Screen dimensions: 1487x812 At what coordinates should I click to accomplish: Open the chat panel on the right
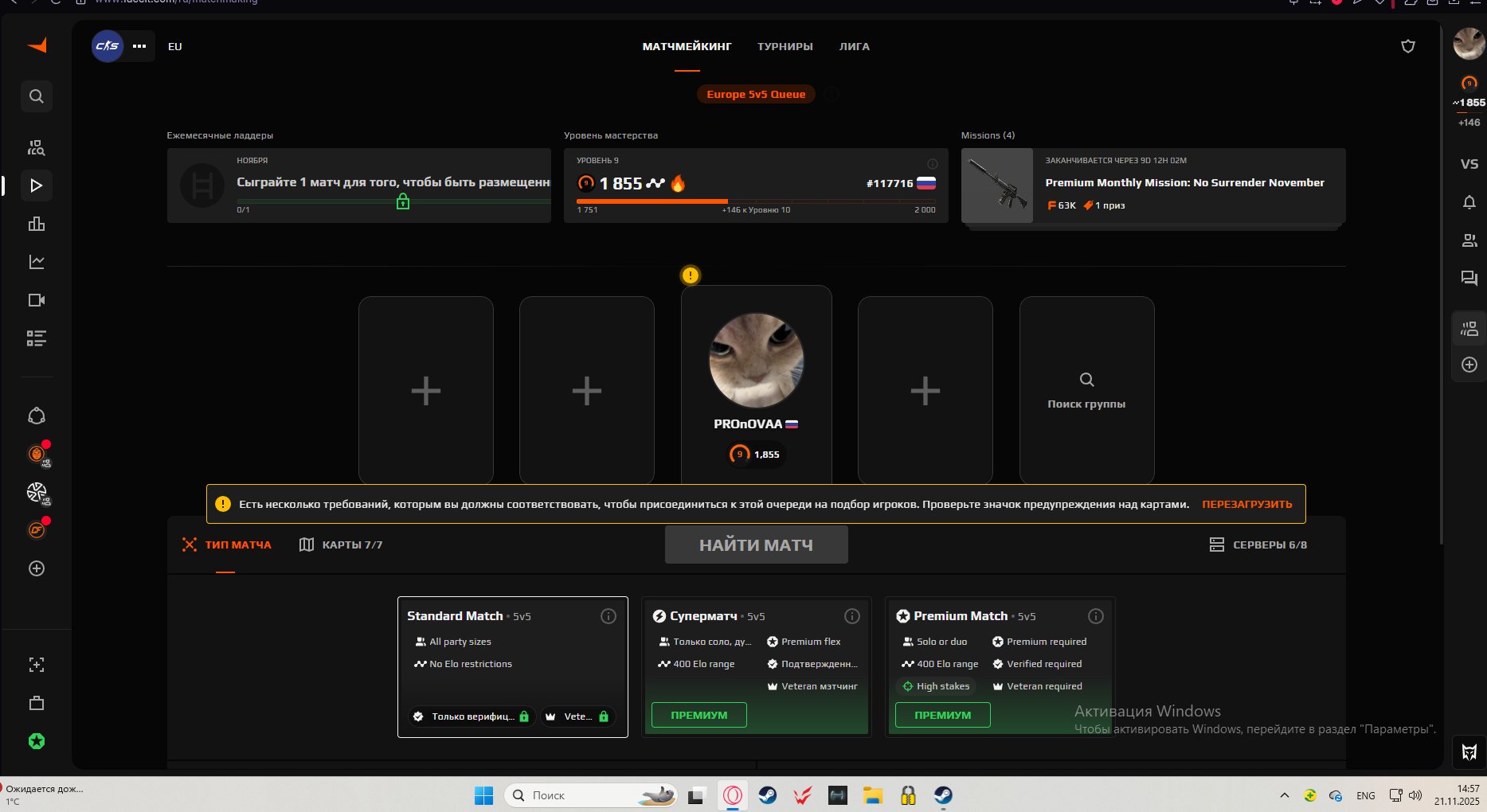click(1469, 279)
